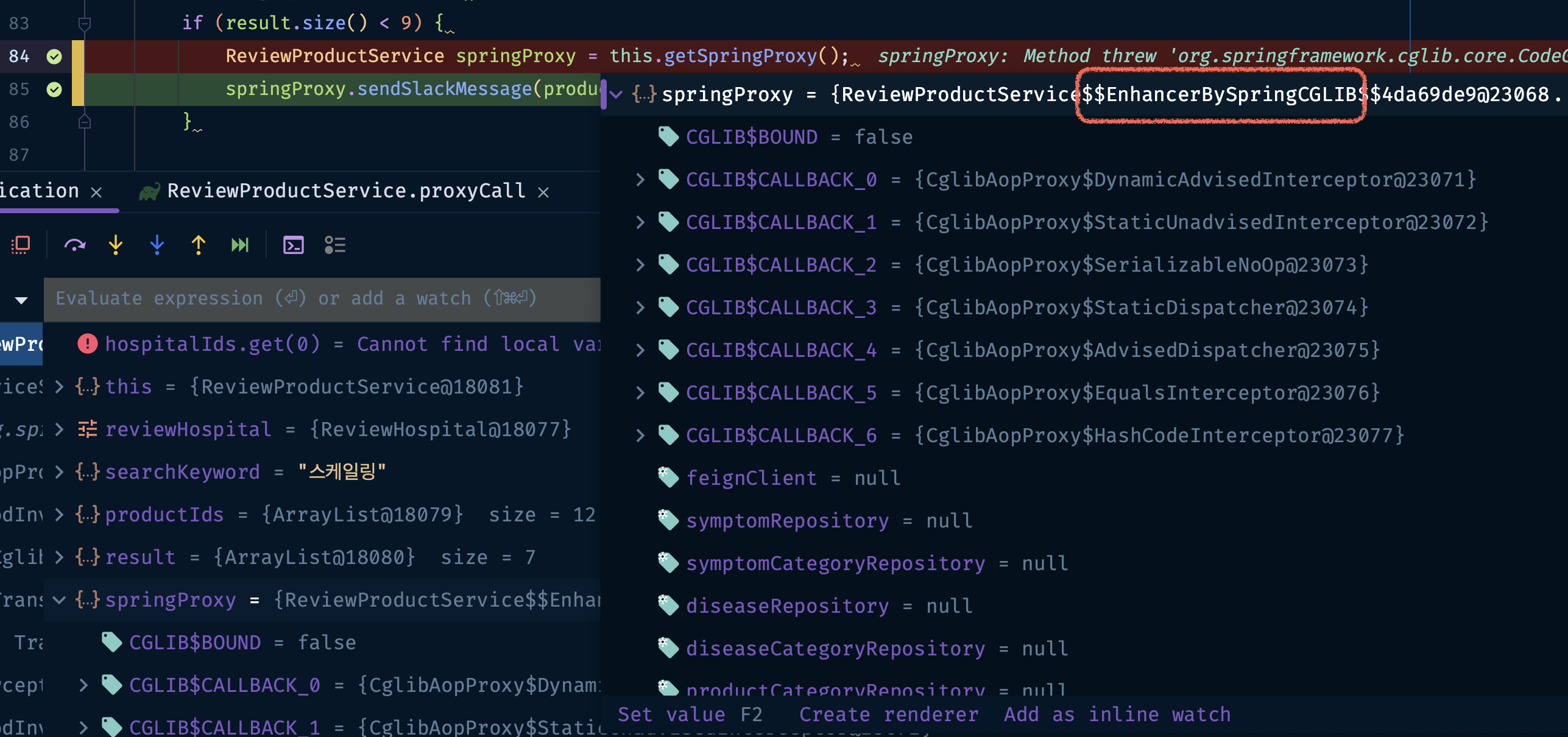
Task: Close the ReviewProductService.proxyCall tab
Action: coord(543,192)
